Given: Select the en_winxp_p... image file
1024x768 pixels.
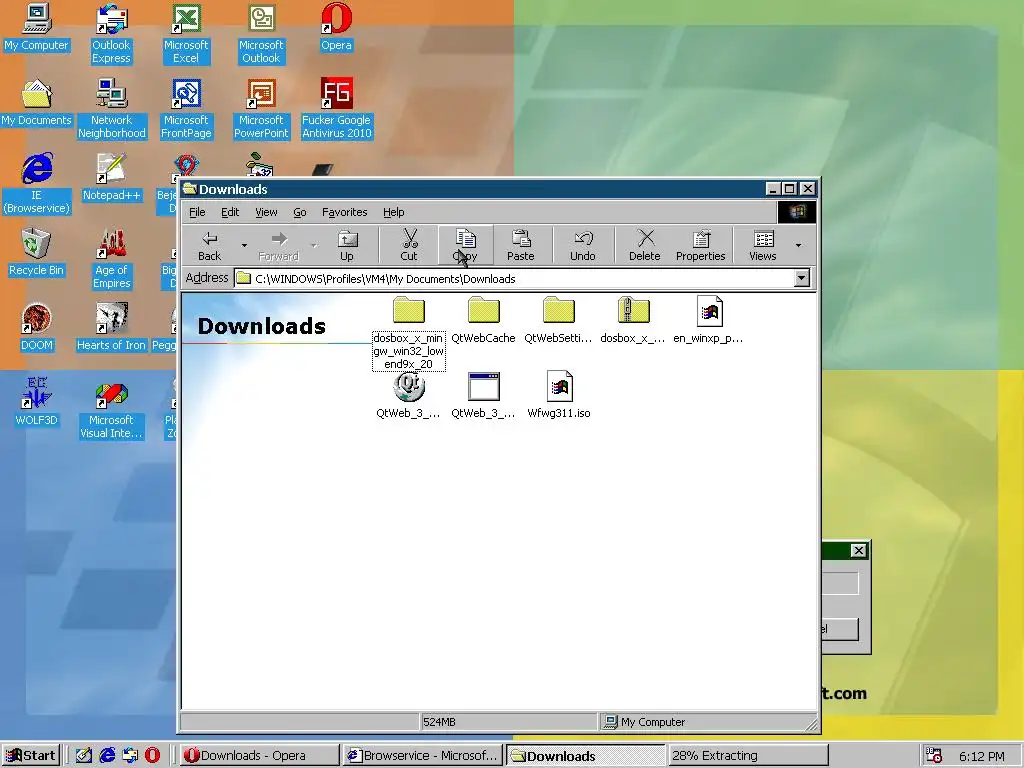Looking at the screenshot, I should pyautogui.click(x=709, y=321).
